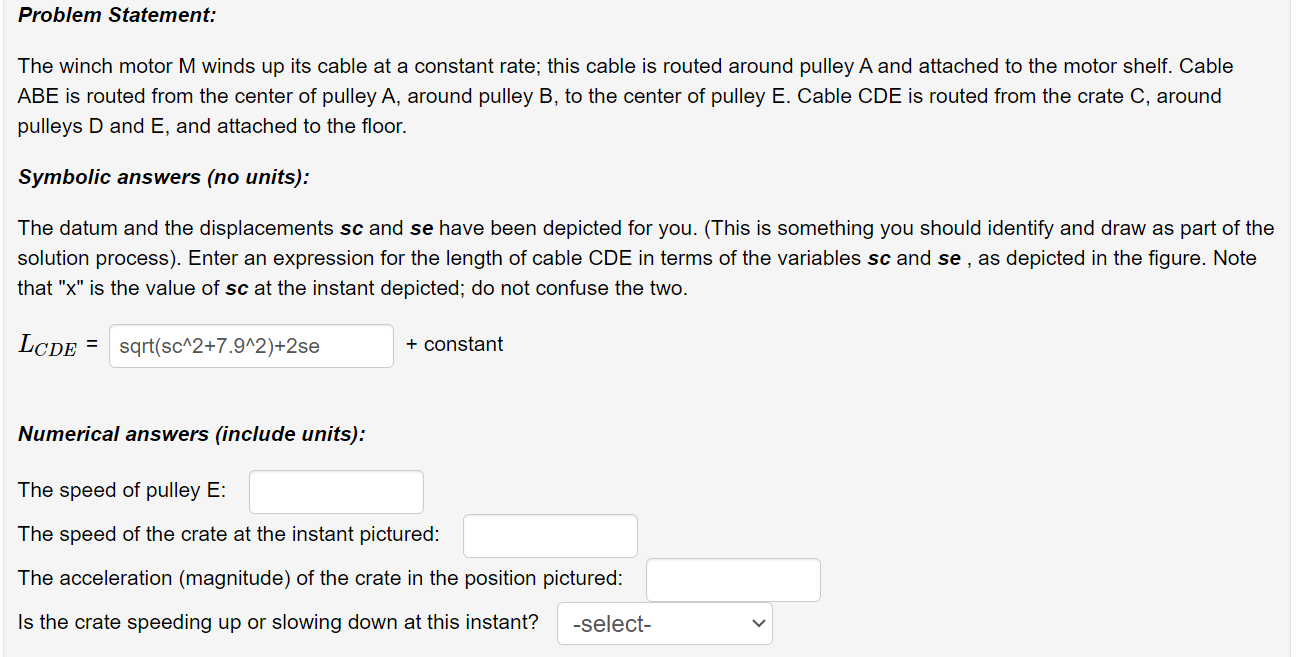Click the "The speed of pulley E:" label
The height and width of the screenshot is (657, 1296).
tap(121, 490)
